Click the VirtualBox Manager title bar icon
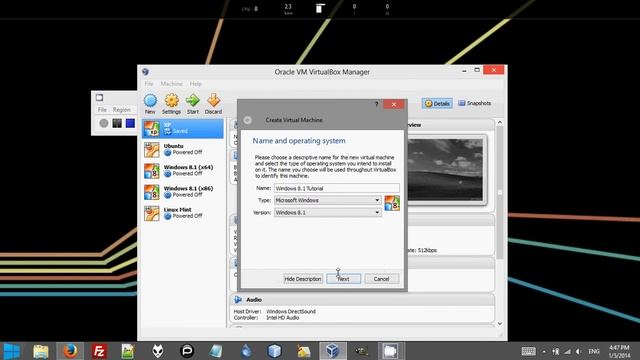 145,72
